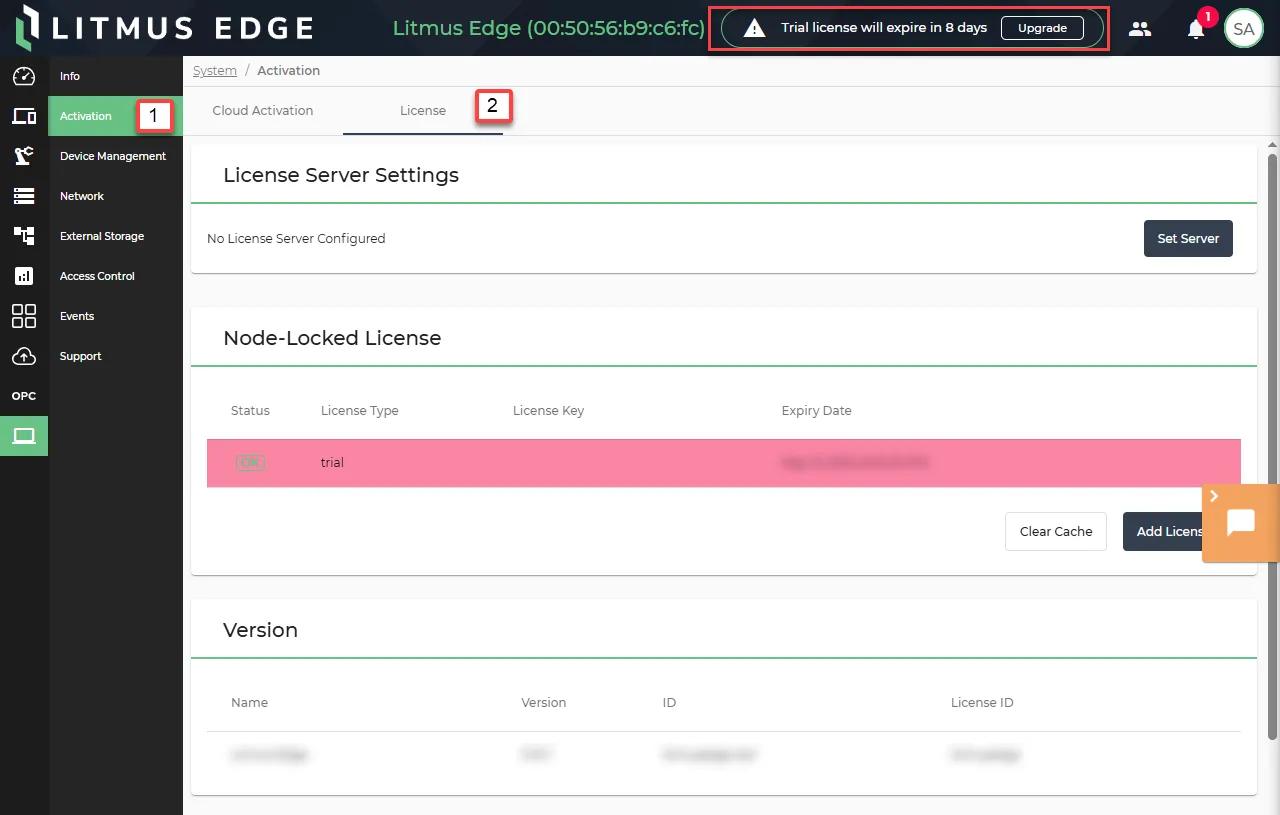Viewport: 1280px width, 815px height.
Task: Open the SA user avatar menu
Action: click(1243, 29)
